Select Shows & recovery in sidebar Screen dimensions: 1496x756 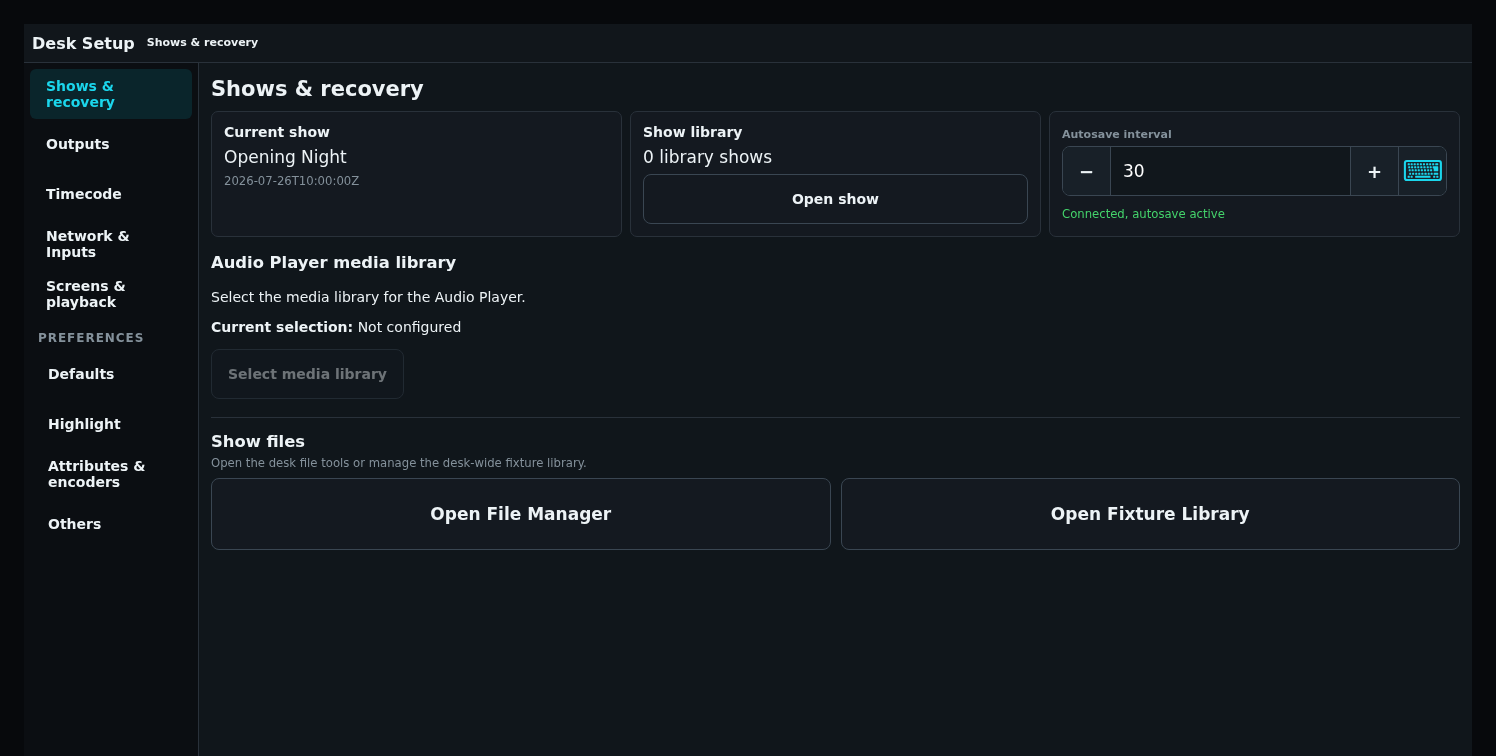111,94
